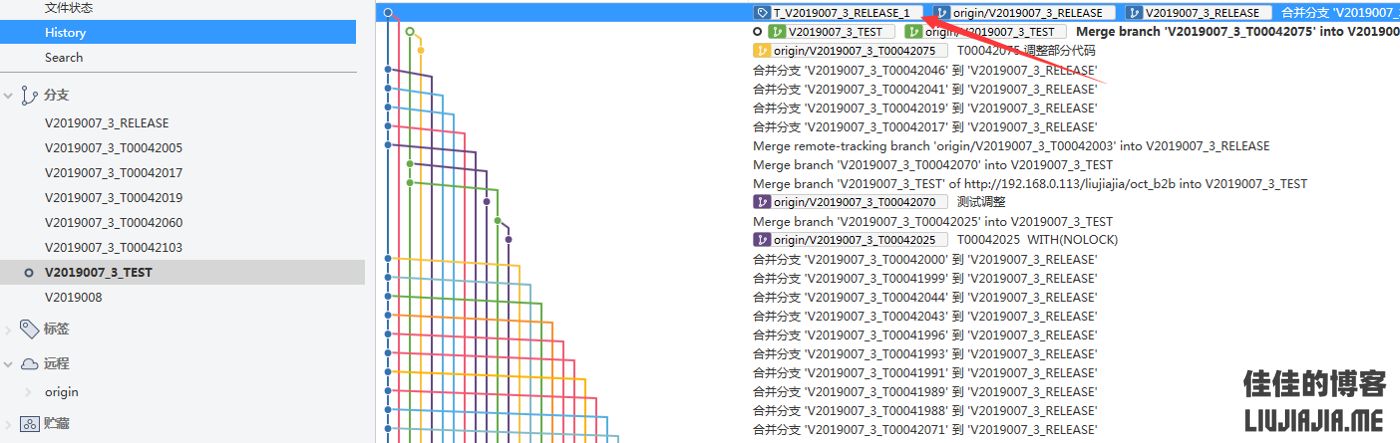Select branch V2019008 in branch list

pos(74,297)
